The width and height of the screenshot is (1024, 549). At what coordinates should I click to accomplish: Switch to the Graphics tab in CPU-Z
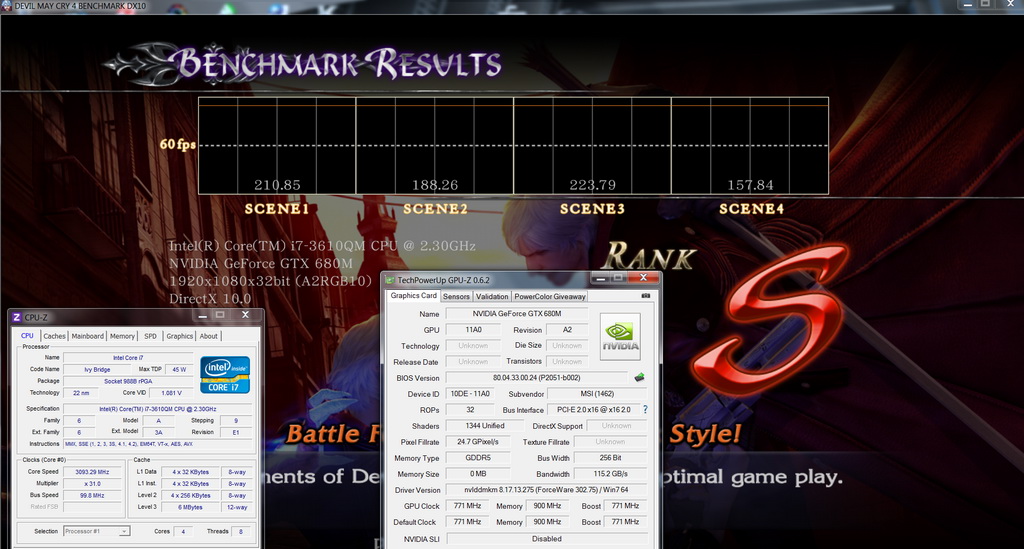(180, 336)
